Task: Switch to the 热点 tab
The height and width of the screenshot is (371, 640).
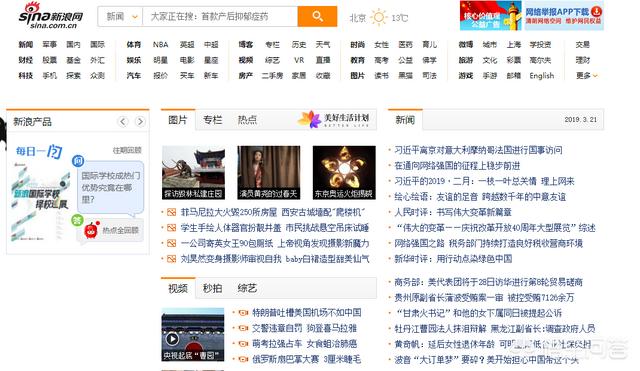Action: pyautogui.click(x=247, y=120)
